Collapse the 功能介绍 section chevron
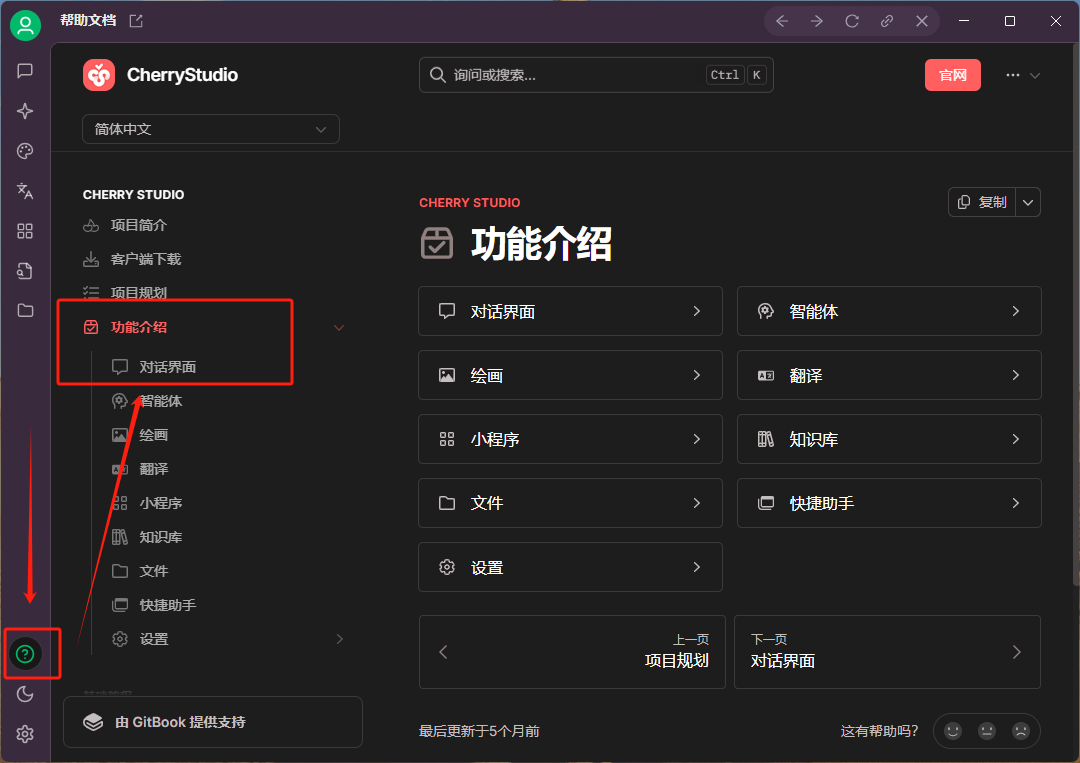This screenshot has width=1080, height=763. (x=339, y=328)
